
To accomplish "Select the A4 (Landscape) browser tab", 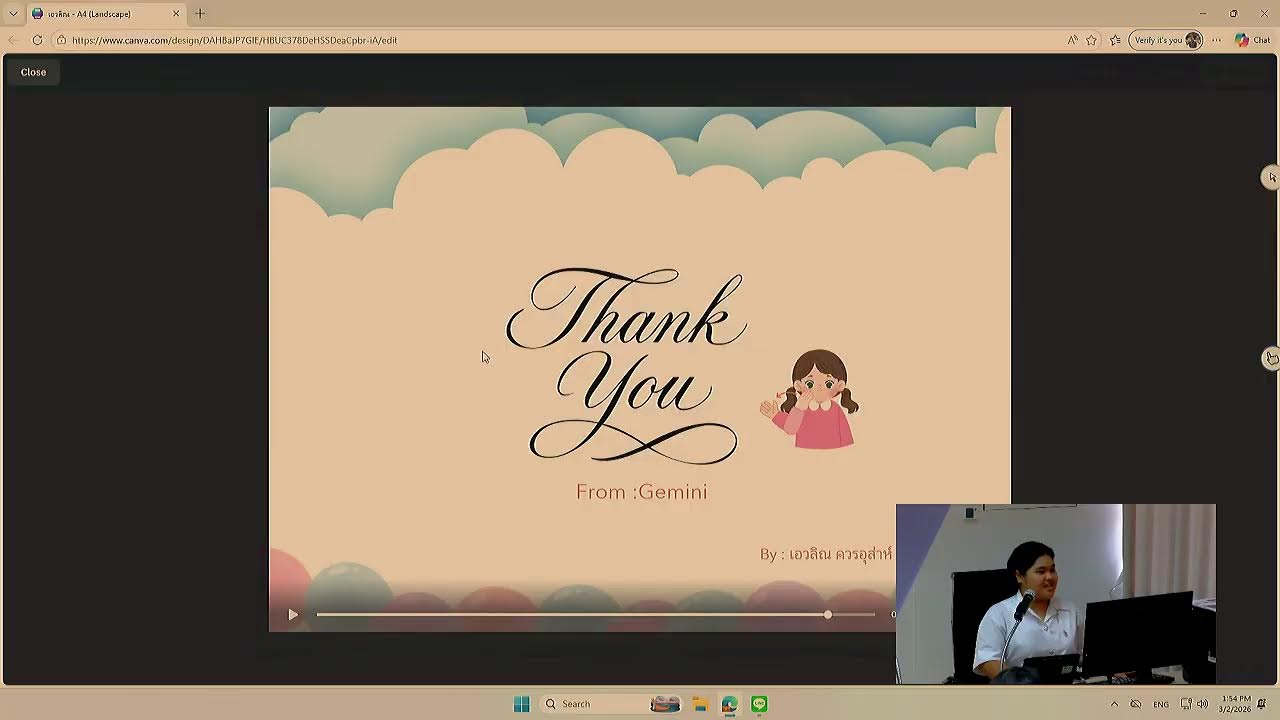I will pos(105,14).
